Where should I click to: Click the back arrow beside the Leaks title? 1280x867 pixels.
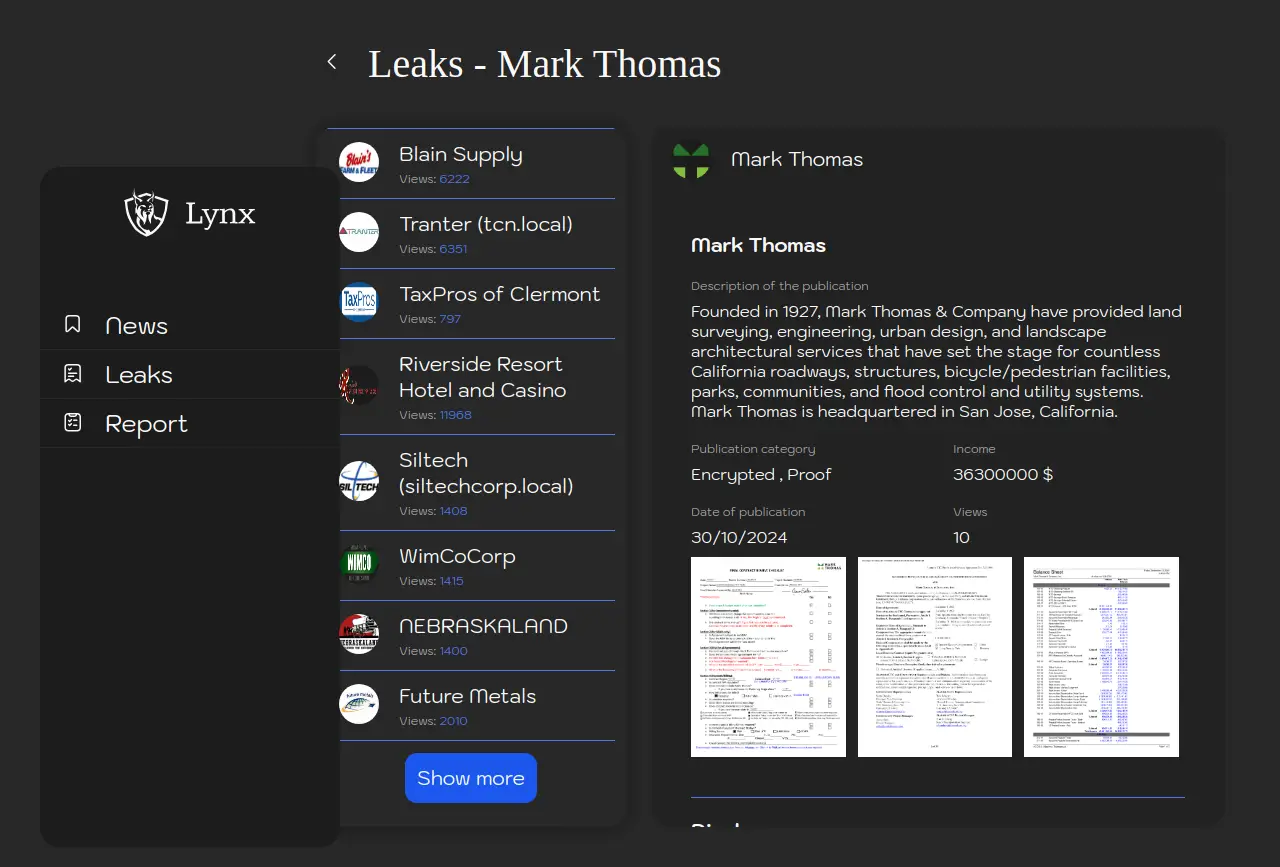click(332, 62)
